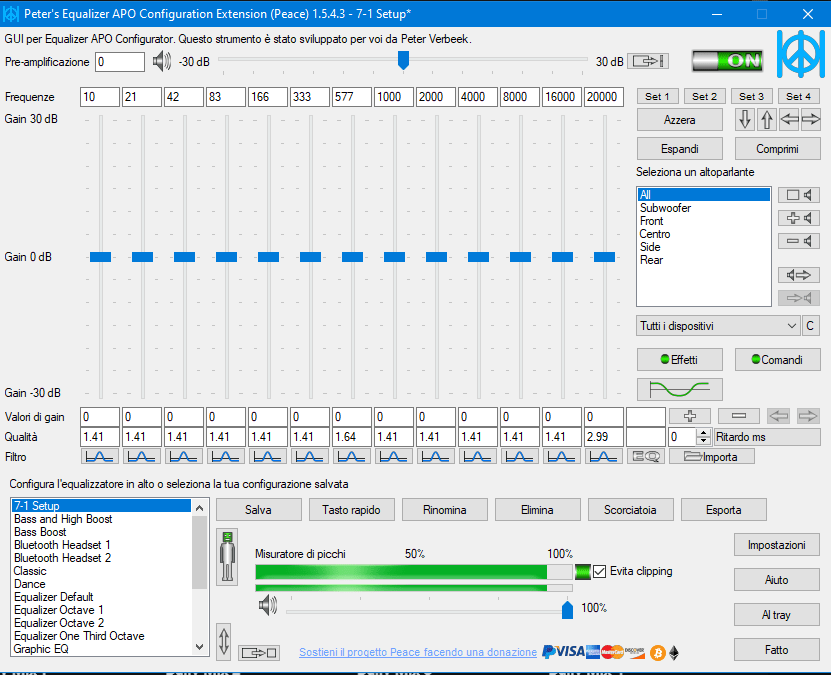Mute pre-amplification via the speaker icon

[161, 61]
